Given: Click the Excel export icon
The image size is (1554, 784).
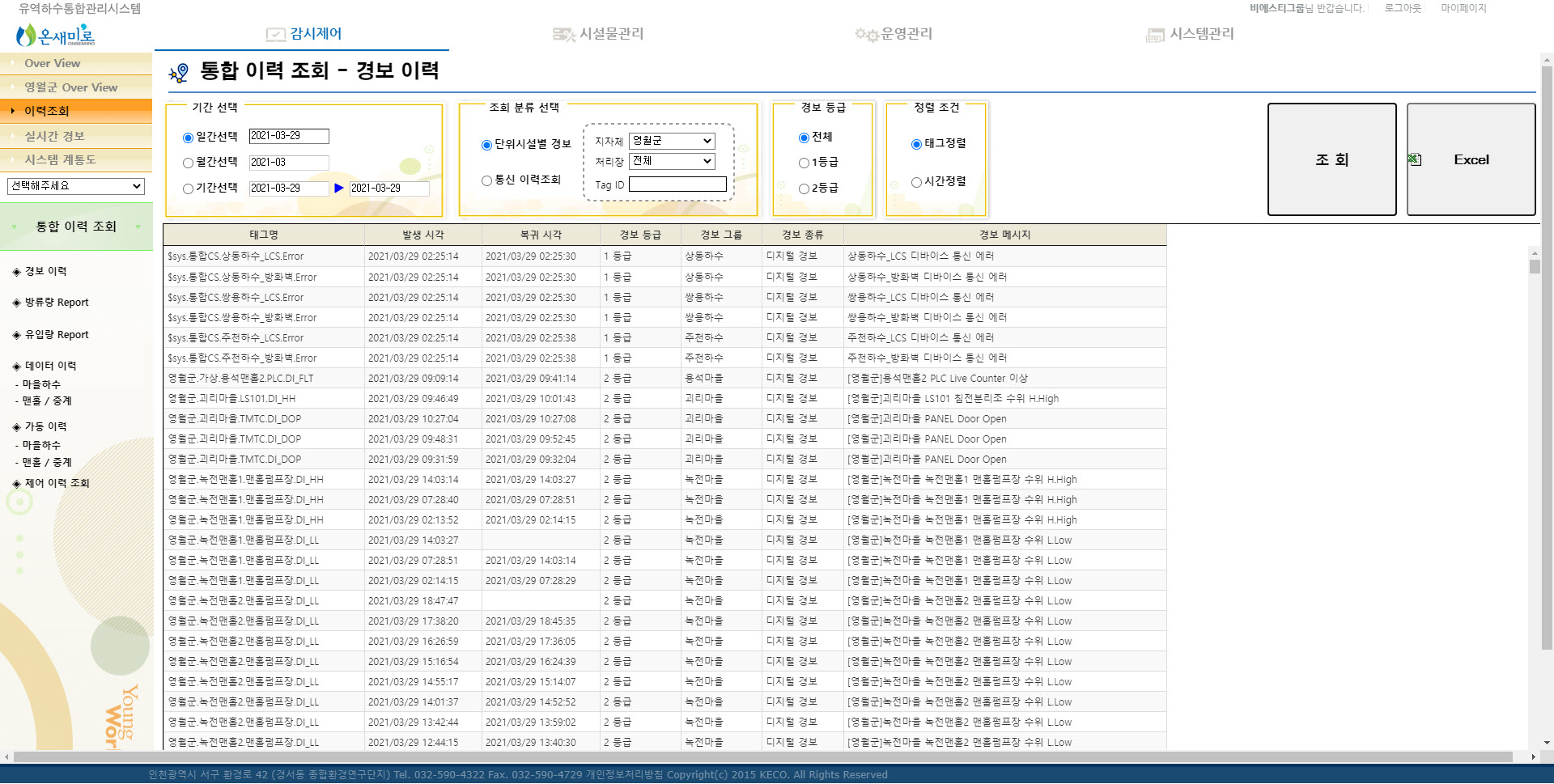Looking at the screenshot, I should (1415, 159).
